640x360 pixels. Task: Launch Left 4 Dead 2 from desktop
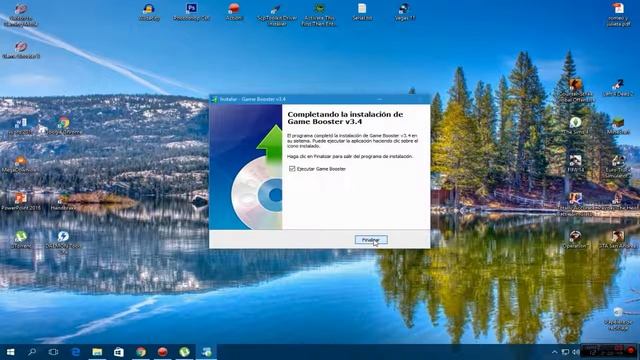coord(618,88)
